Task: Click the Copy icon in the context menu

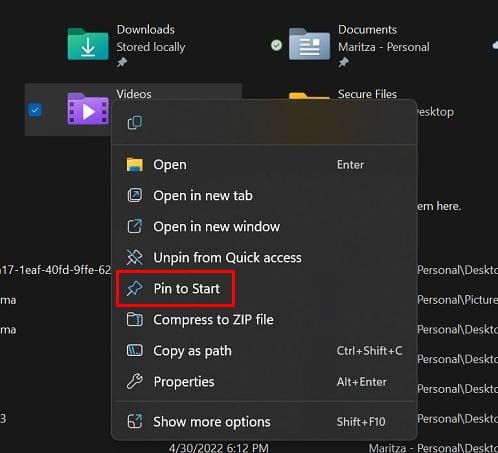Action: [x=135, y=123]
